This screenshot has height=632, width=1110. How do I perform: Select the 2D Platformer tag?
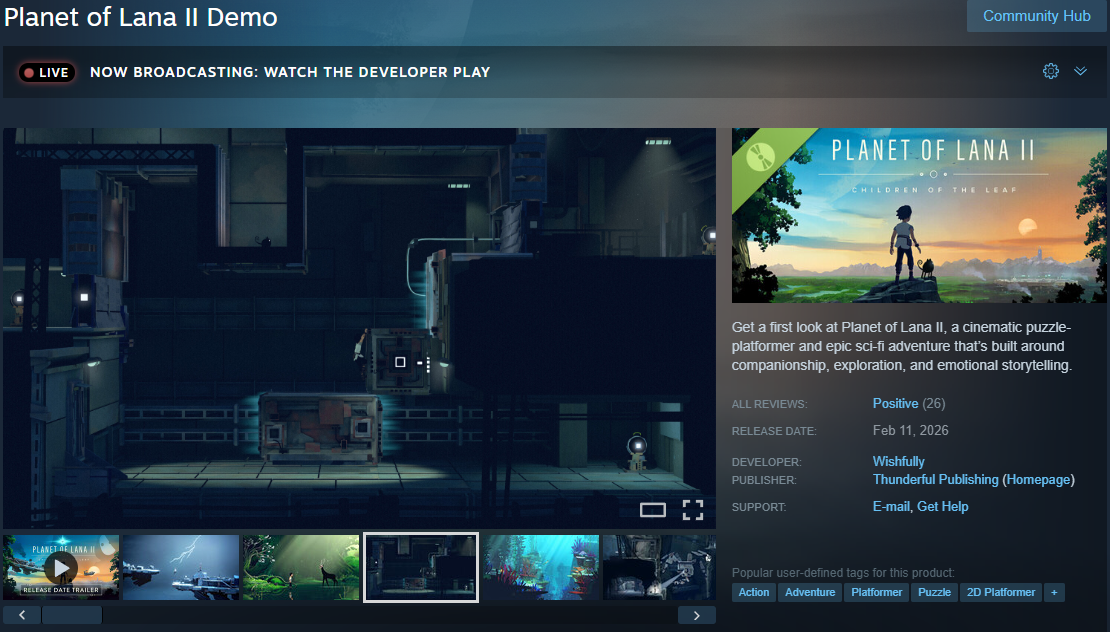tap(1001, 592)
